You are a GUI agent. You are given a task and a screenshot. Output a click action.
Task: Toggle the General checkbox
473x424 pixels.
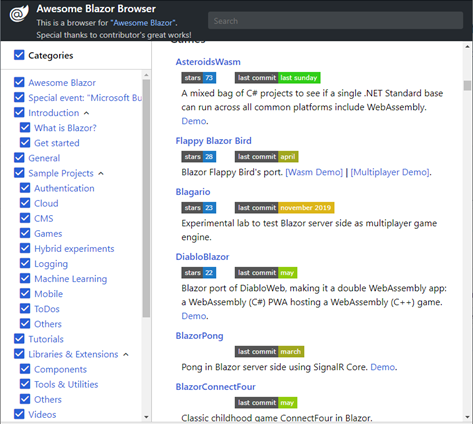19,158
